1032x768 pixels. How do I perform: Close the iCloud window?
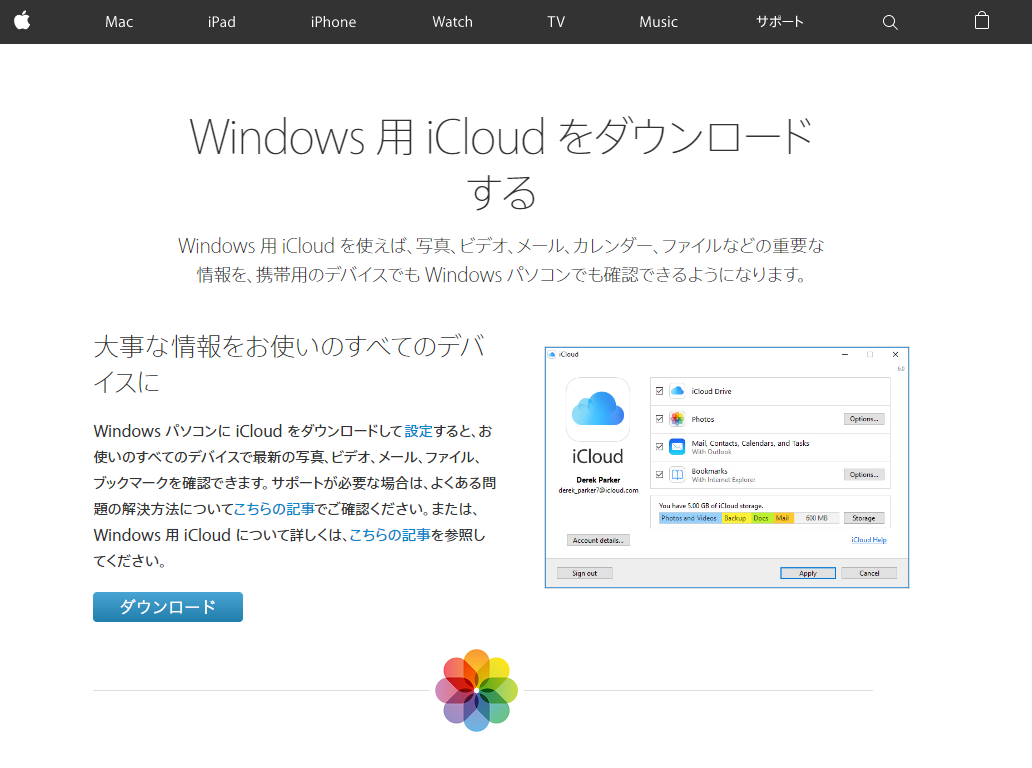(x=895, y=354)
